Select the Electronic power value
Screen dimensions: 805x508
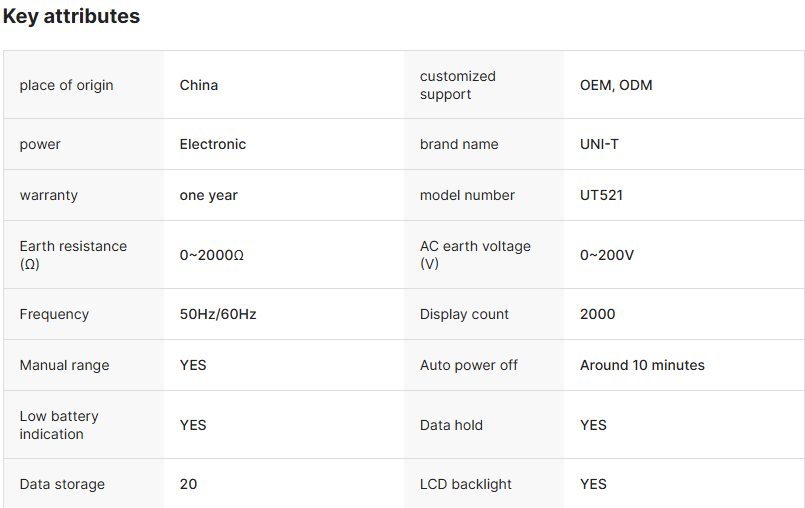click(213, 144)
